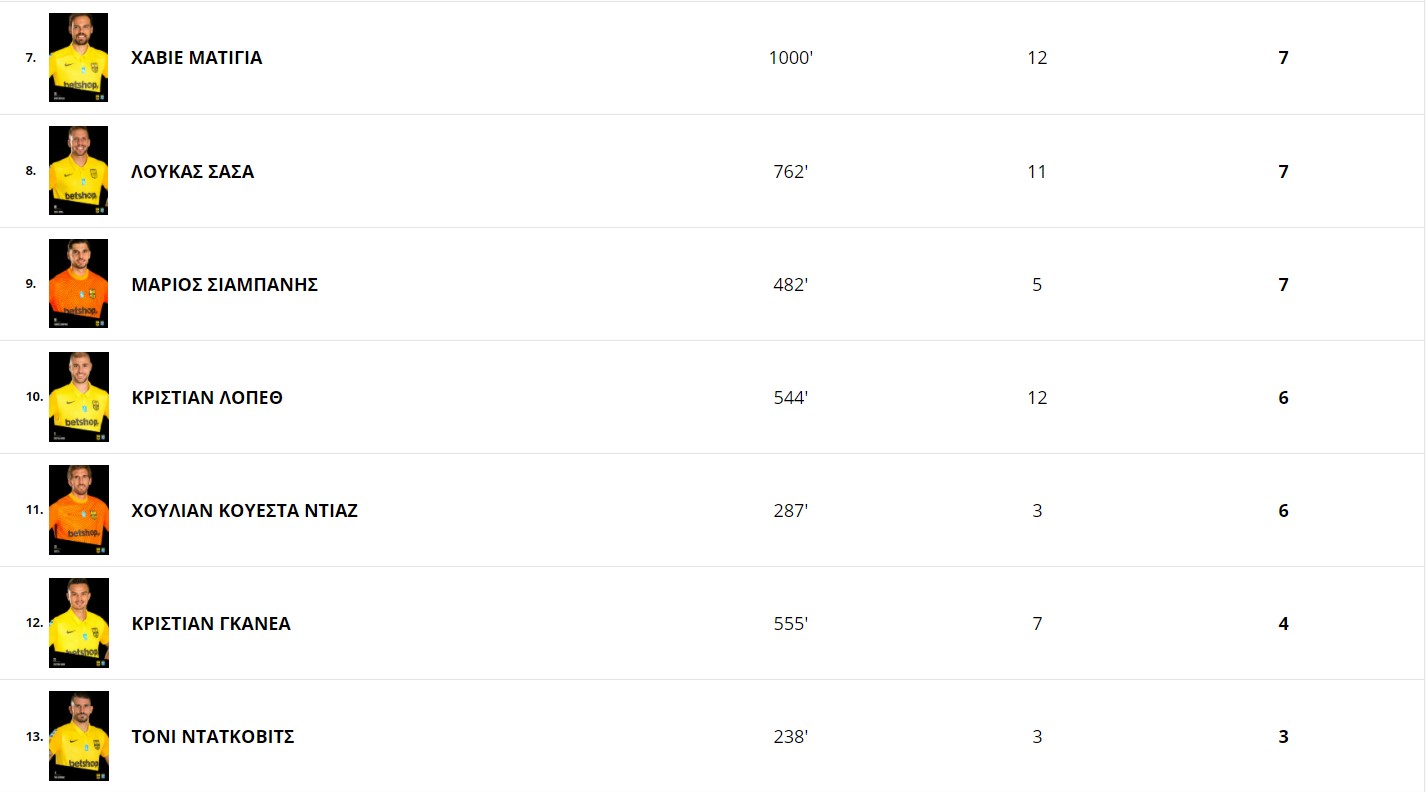The image size is (1426, 792).
Task: Open ΛΟΥΚΑΣ ΣΑΣΑ name link
Action: click(x=193, y=171)
